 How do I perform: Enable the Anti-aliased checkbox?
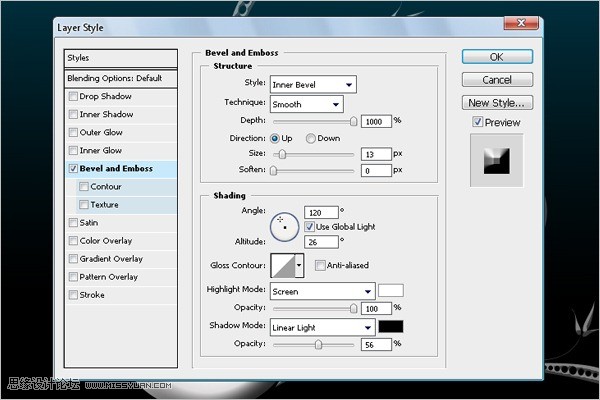320,265
